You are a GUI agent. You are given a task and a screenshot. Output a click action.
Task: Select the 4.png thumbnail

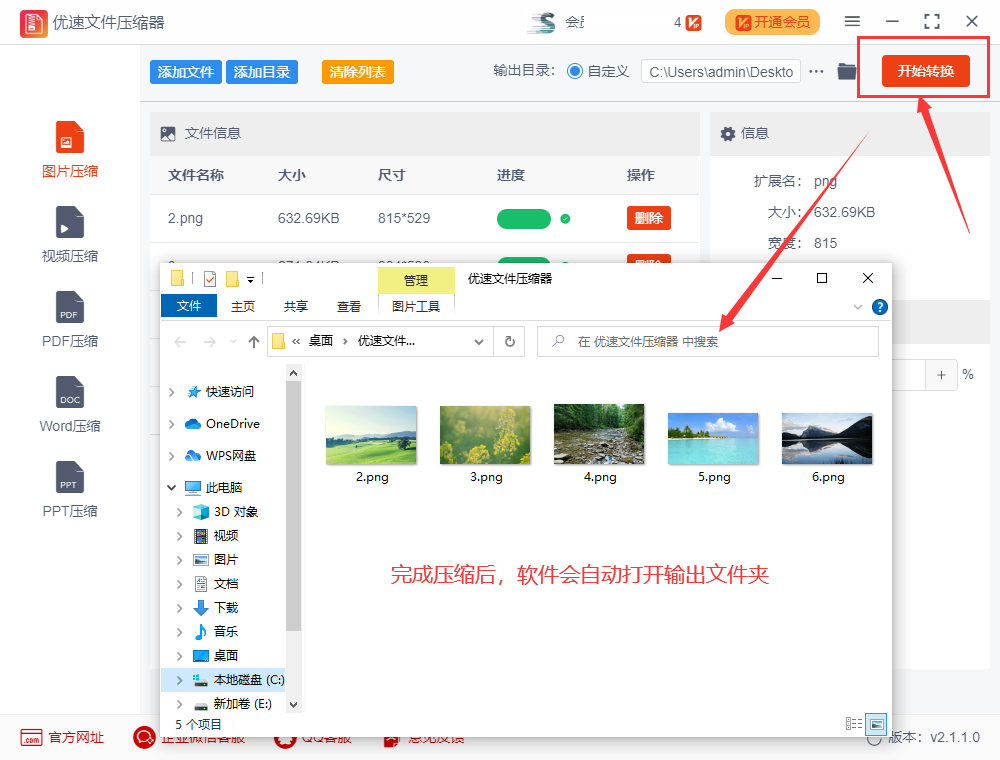coord(599,435)
